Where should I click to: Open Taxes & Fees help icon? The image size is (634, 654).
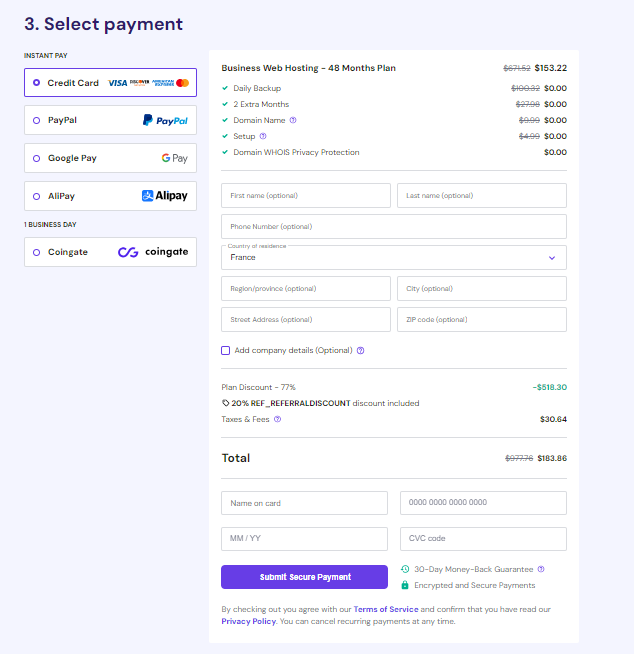277,419
